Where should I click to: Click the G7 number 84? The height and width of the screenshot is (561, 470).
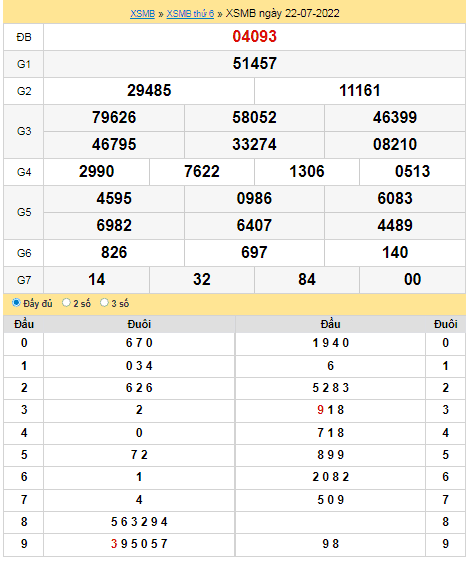pyautogui.click(x=307, y=279)
